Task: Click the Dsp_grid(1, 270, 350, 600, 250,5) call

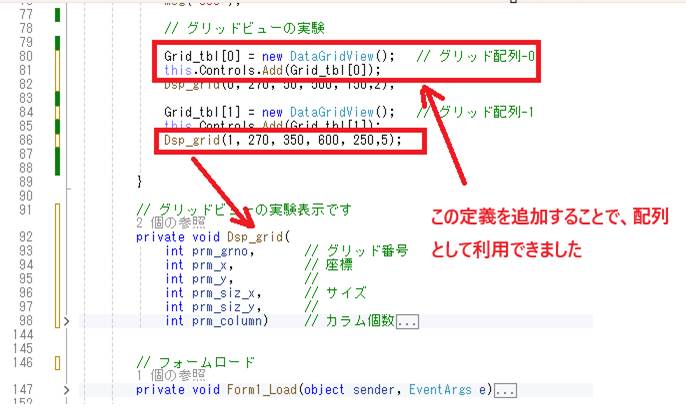Action: click(x=282, y=141)
